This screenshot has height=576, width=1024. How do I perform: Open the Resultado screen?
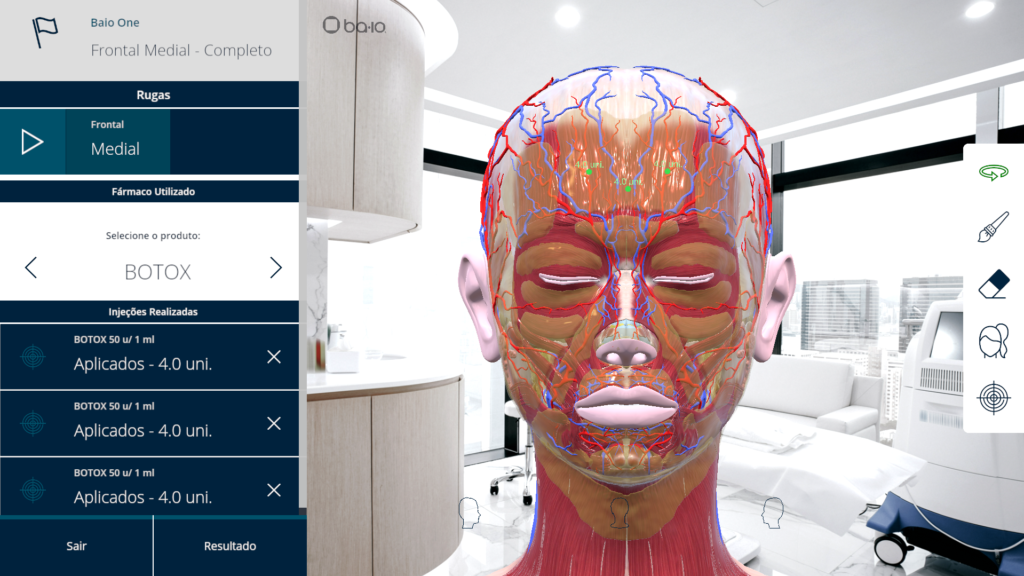pyautogui.click(x=230, y=546)
